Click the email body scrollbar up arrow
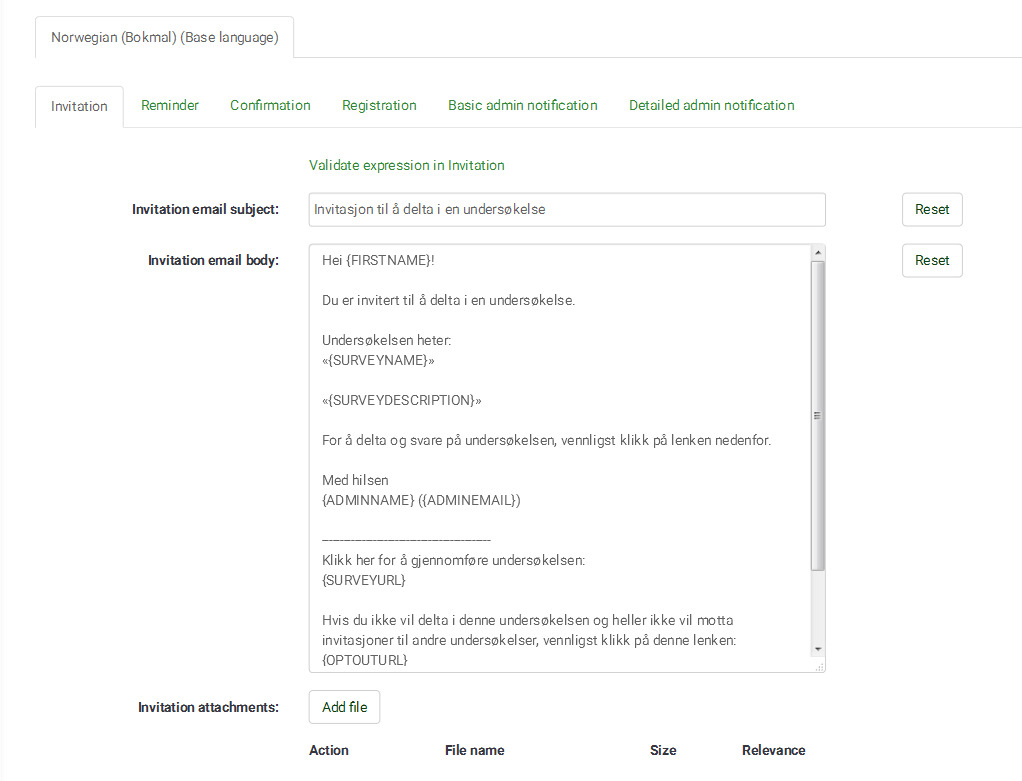 pyautogui.click(x=817, y=252)
